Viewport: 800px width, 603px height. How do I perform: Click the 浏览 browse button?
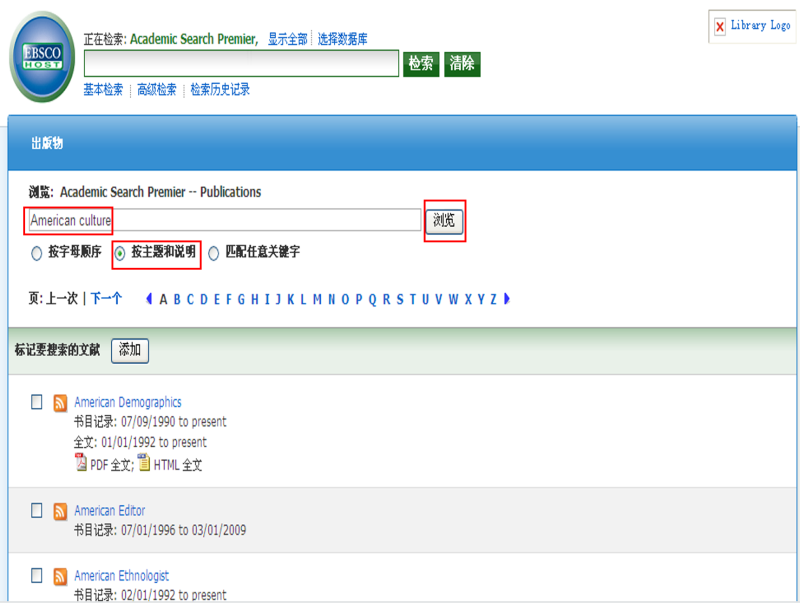click(444, 221)
